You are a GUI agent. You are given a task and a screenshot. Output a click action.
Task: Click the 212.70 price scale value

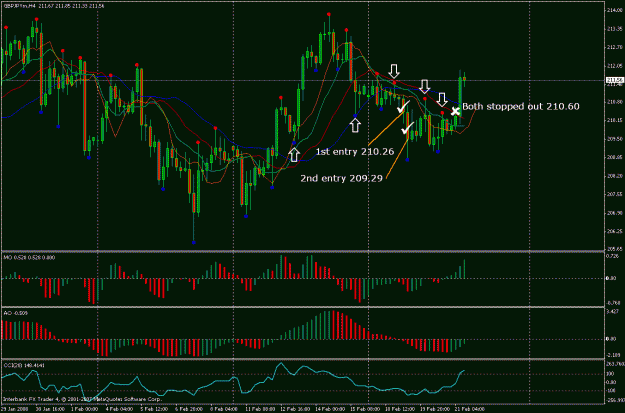[615, 47]
